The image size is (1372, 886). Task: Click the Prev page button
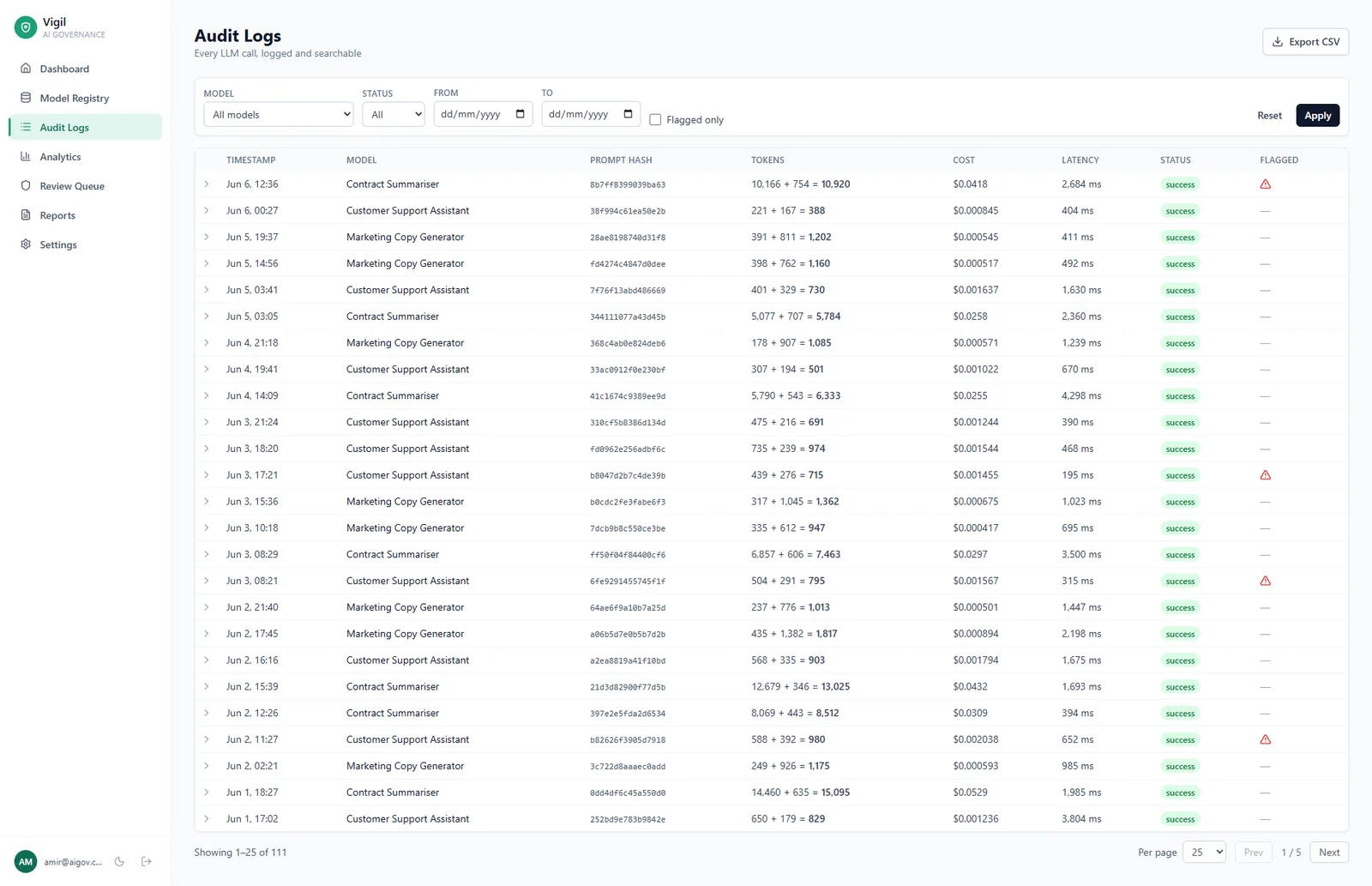1253,852
